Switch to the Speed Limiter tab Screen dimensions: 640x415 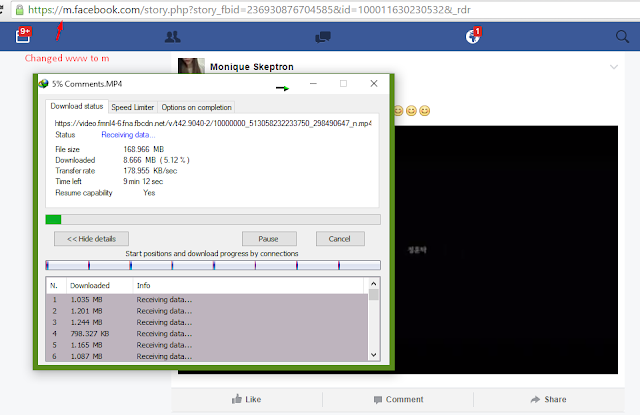[x=133, y=107]
